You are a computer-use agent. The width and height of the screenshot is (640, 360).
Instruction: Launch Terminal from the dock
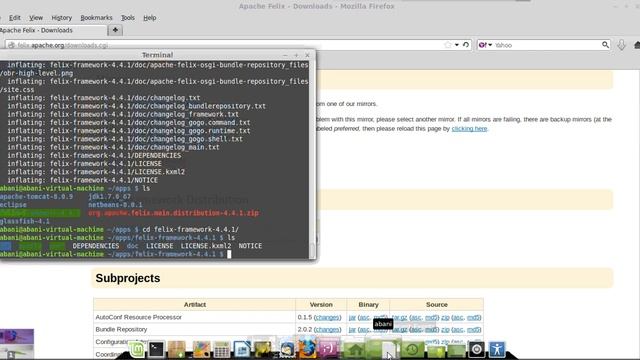pyautogui.click(x=156, y=349)
